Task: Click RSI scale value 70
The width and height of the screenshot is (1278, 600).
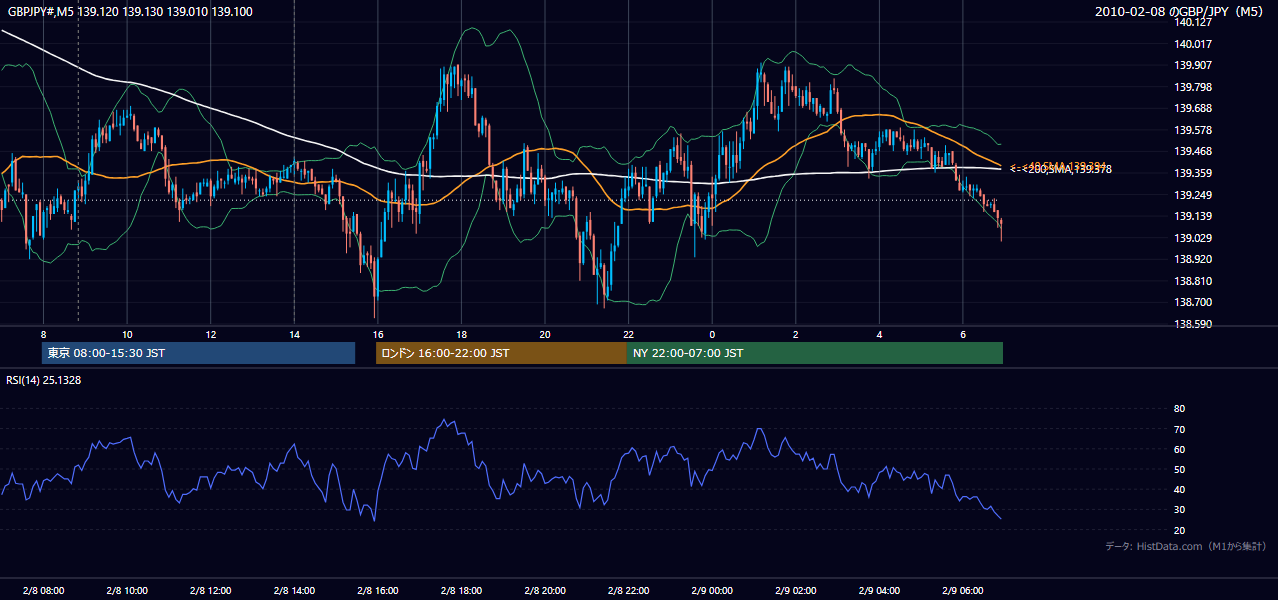Action: coord(1180,429)
